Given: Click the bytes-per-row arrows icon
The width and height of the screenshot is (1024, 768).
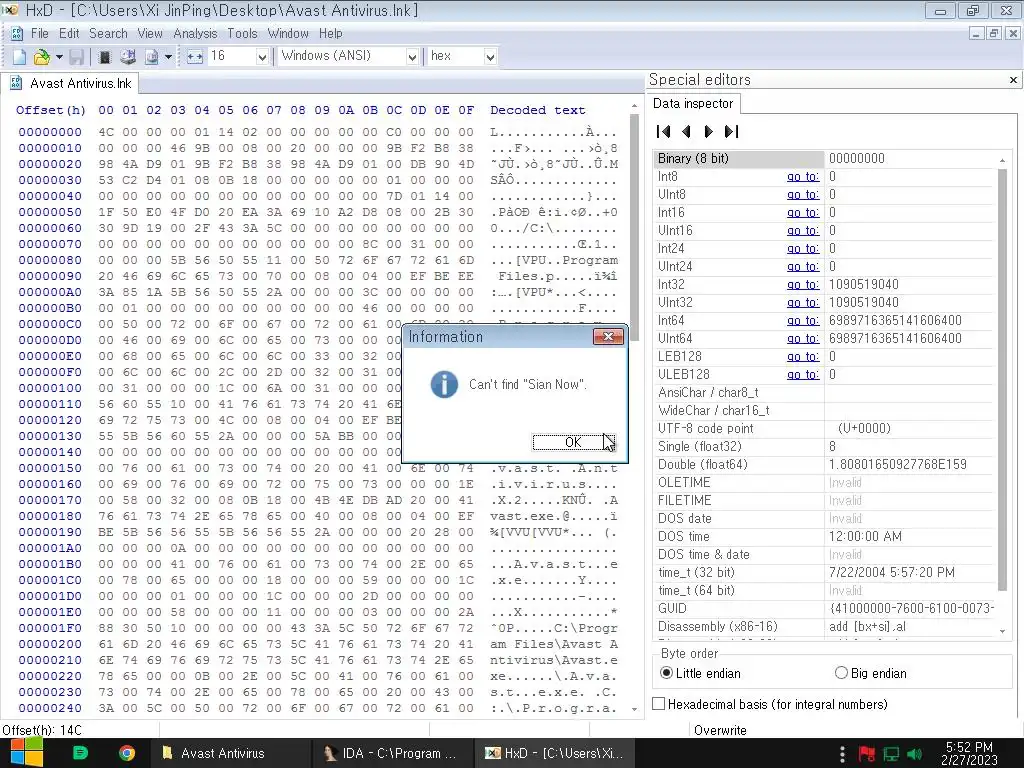Looking at the screenshot, I should [195, 57].
